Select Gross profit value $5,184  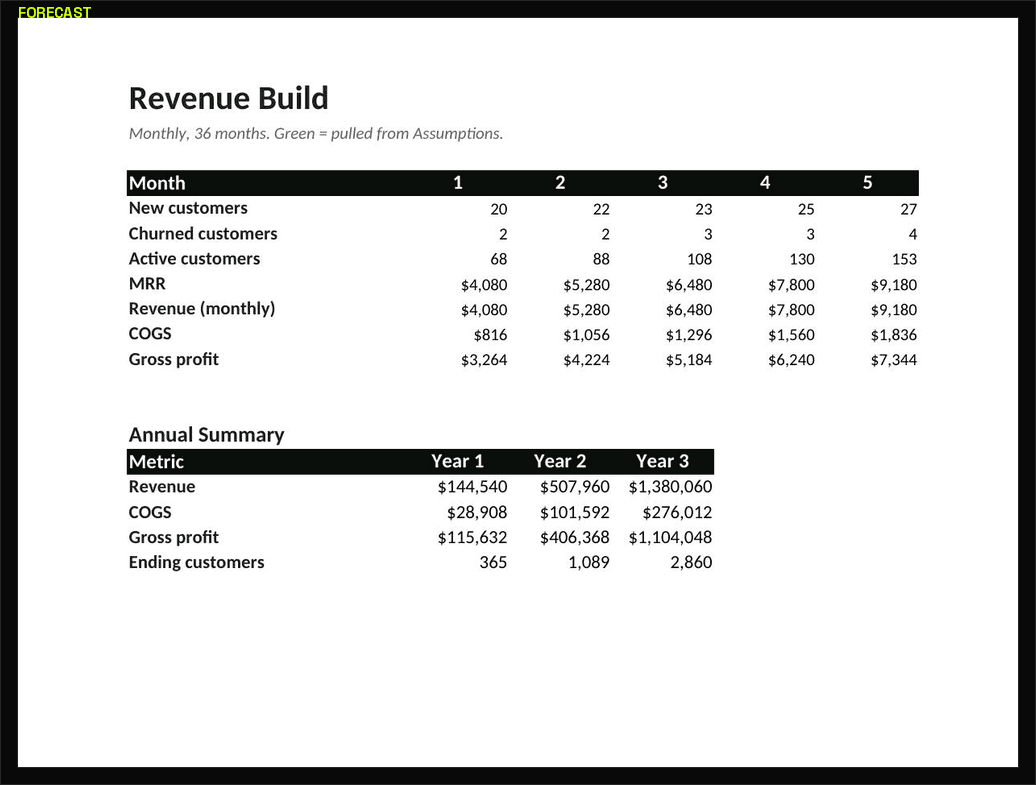coord(689,360)
